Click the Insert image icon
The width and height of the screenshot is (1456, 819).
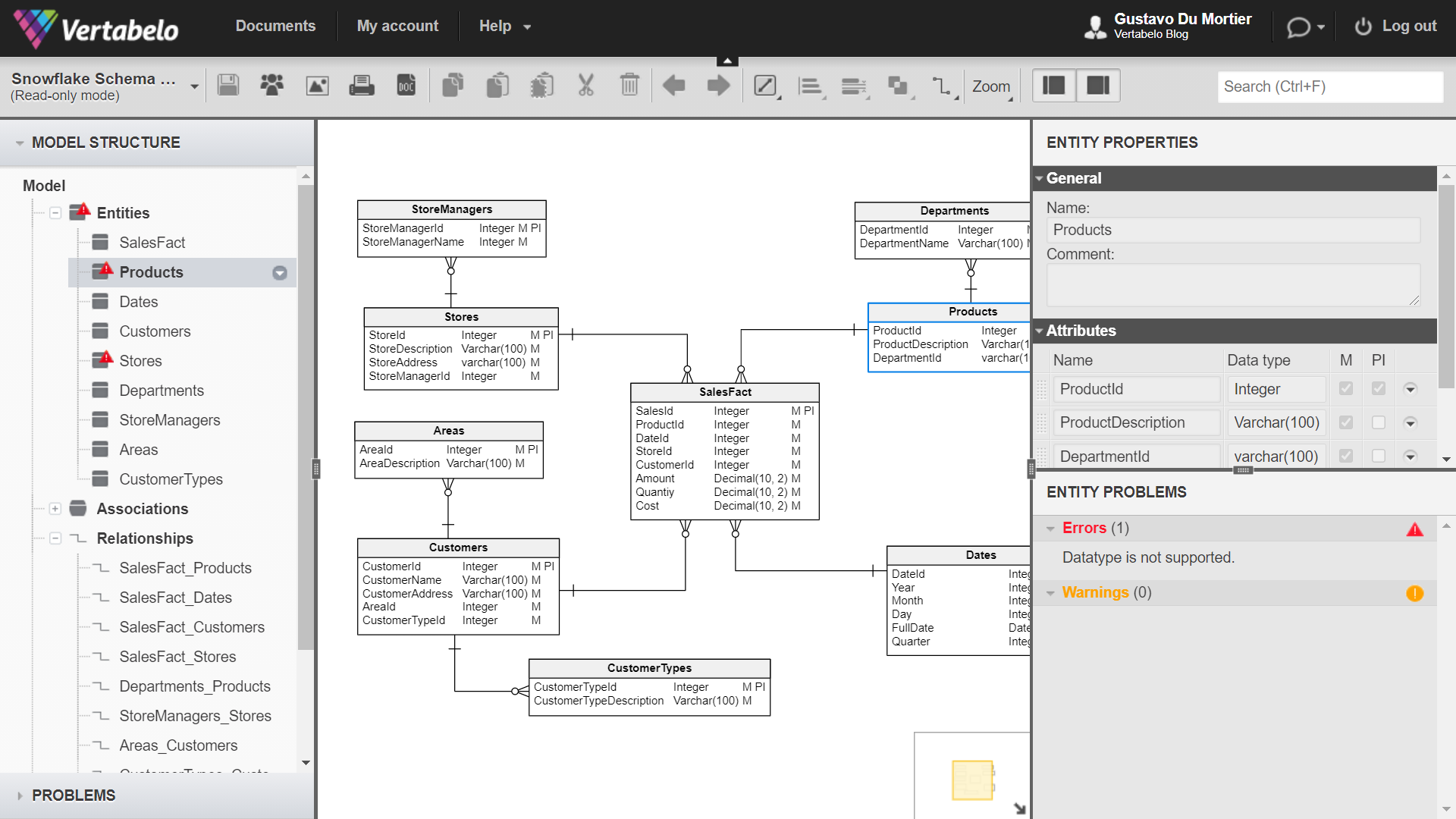tap(316, 86)
